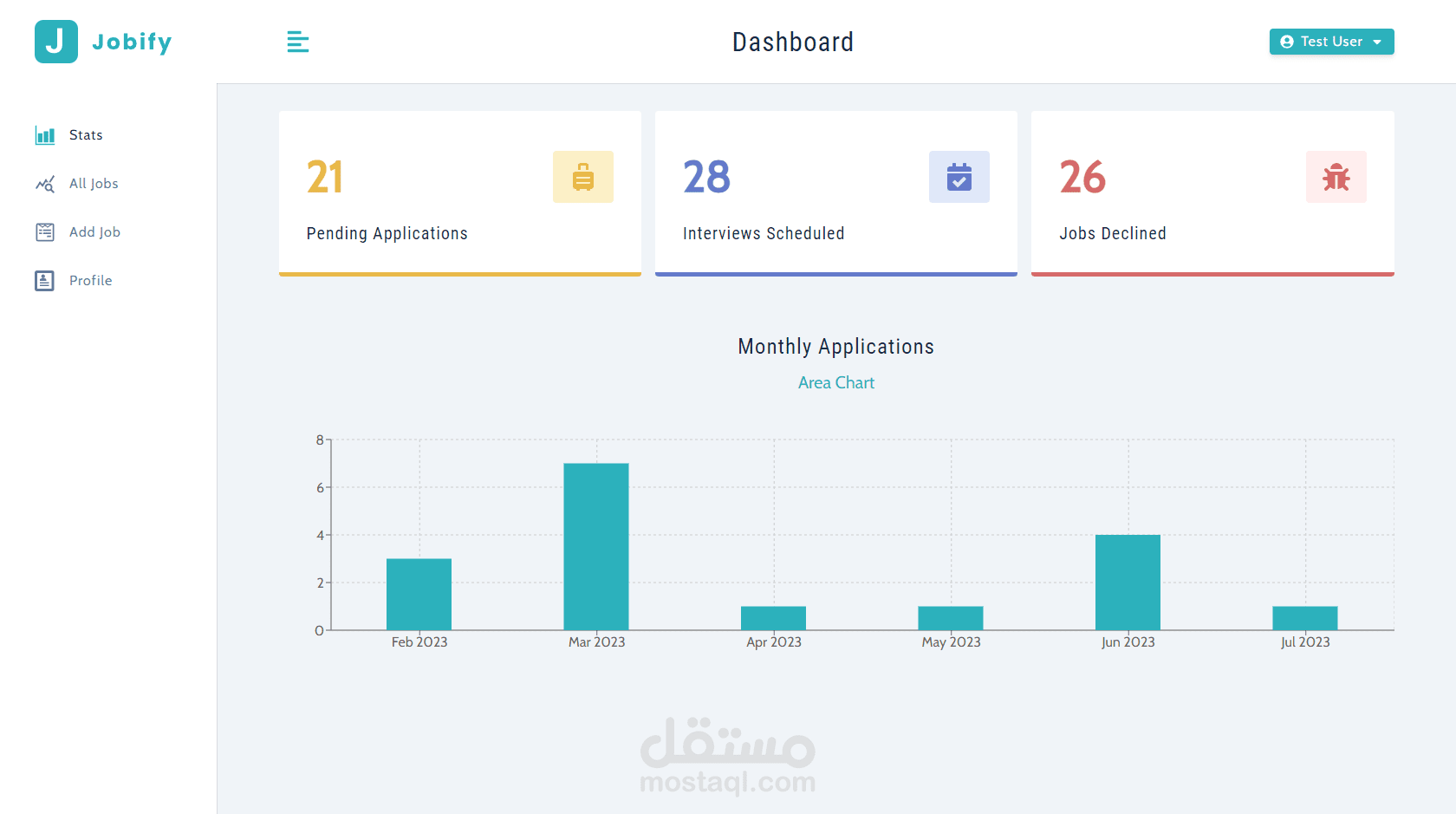Image resolution: width=1456 pixels, height=814 pixels.
Task: Click the May 2023 axis label
Action: [x=951, y=642]
